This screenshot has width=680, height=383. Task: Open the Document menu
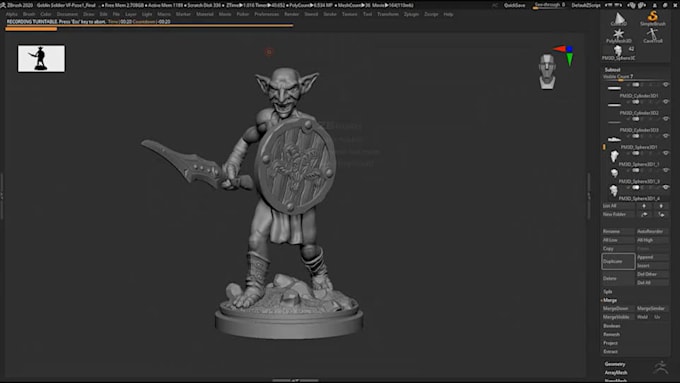click(x=67, y=14)
